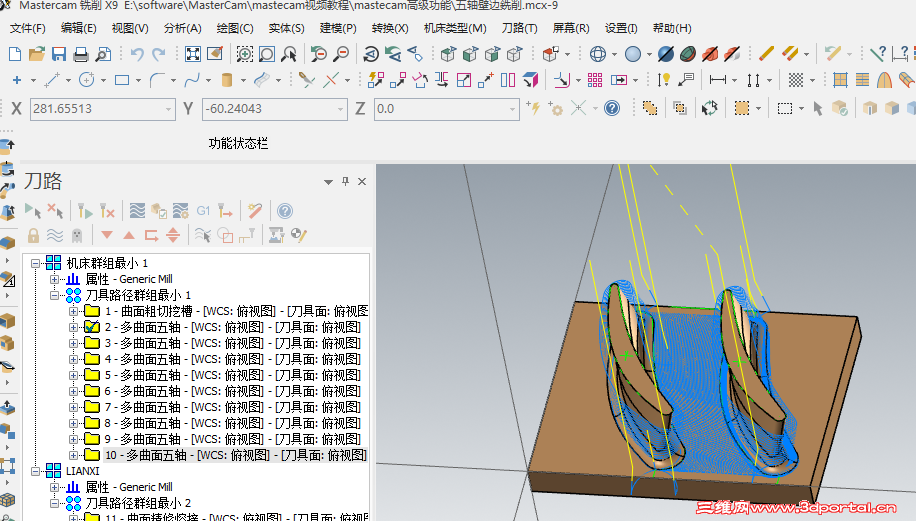The height and width of the screenshot is (521, 916).
Task: Select operation 8 - 多曲面五轴 row
Action: 233,423
